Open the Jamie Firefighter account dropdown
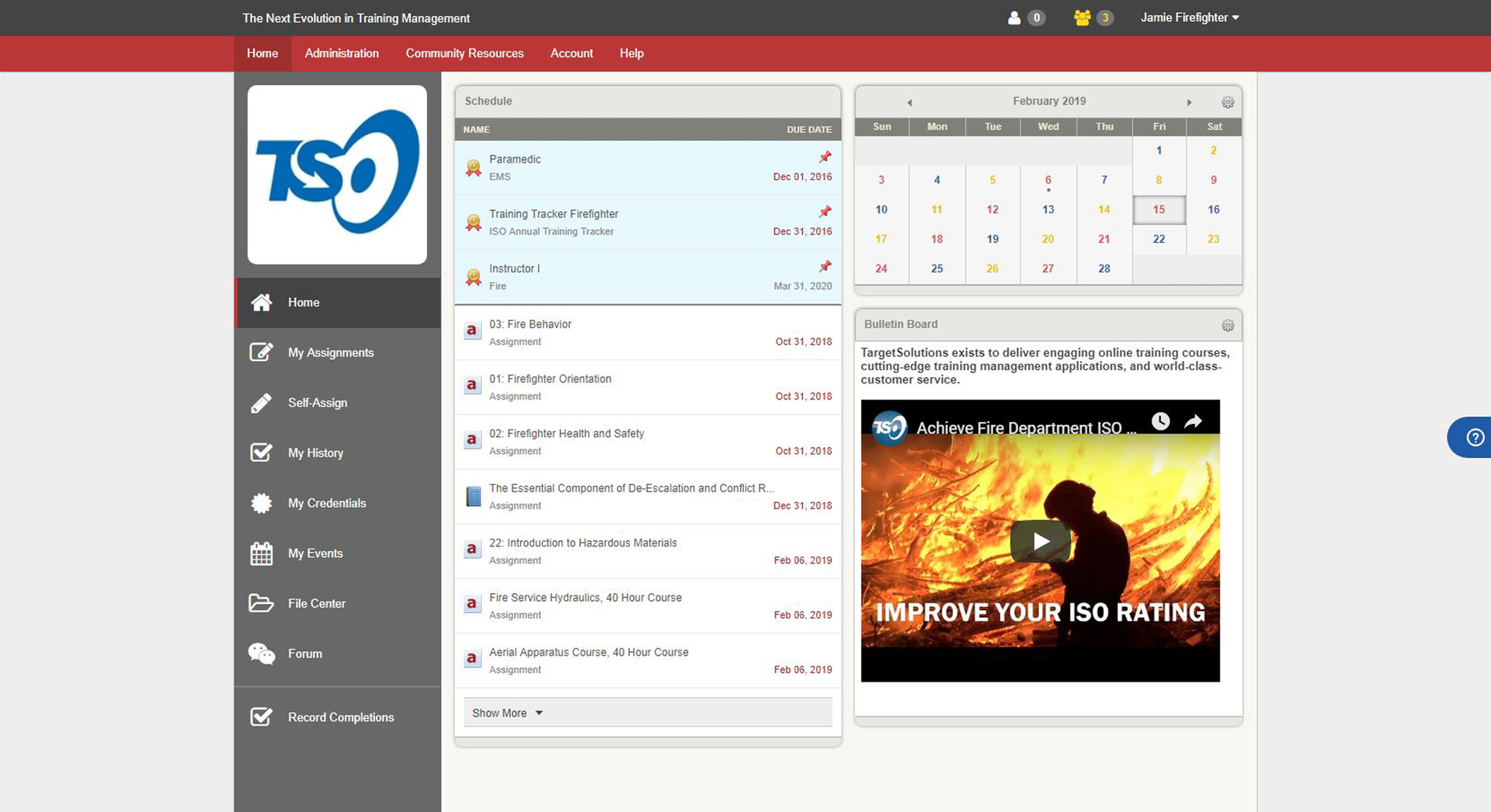 coord(1190,17)
